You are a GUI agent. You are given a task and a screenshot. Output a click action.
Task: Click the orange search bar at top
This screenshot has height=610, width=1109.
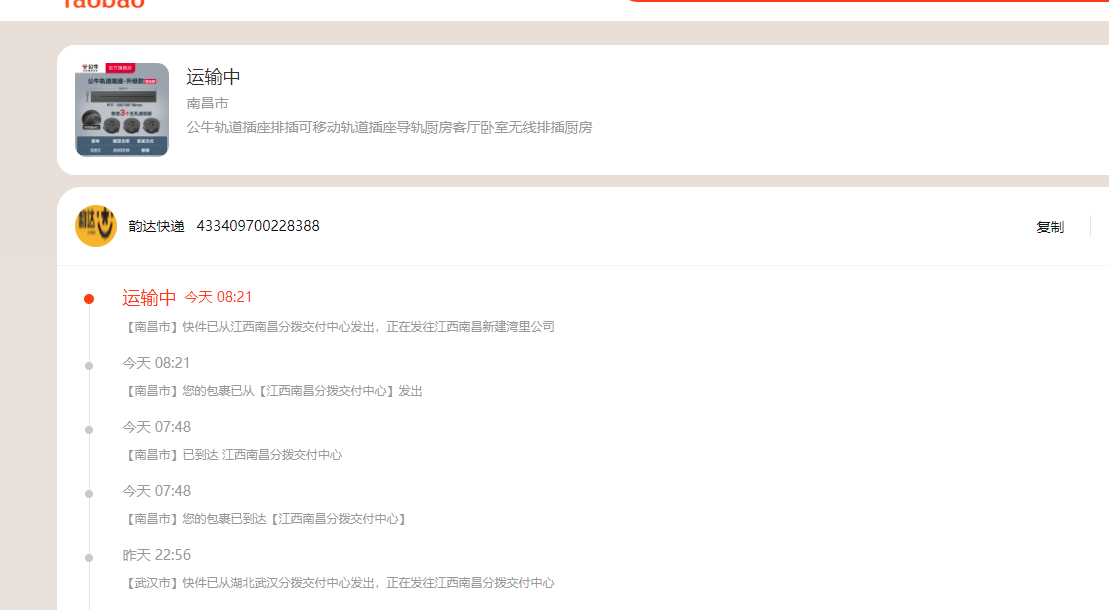tap(867, 1)
